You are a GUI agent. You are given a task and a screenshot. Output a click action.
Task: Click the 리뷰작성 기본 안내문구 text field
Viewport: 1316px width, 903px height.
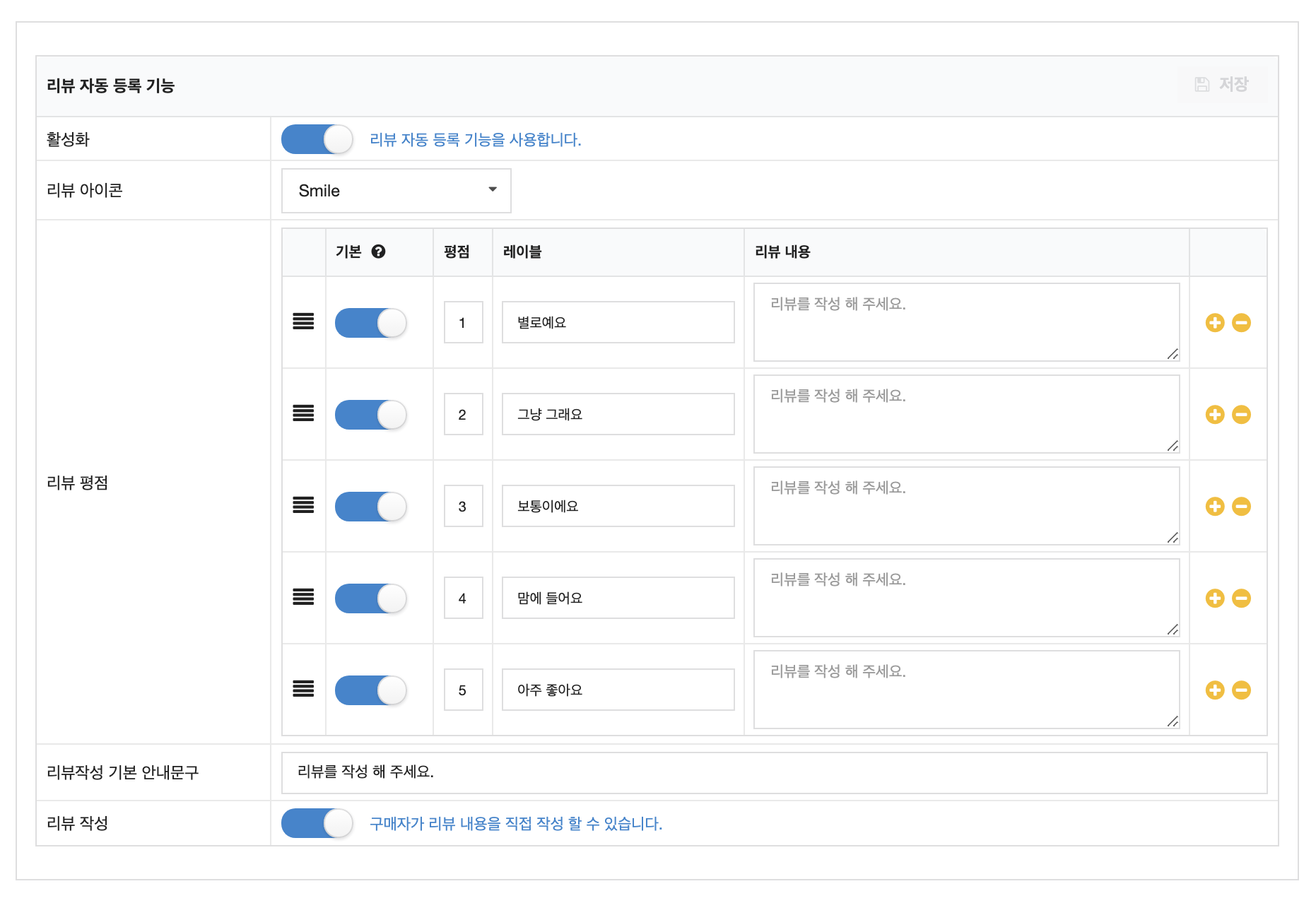(x=773, y=772)
